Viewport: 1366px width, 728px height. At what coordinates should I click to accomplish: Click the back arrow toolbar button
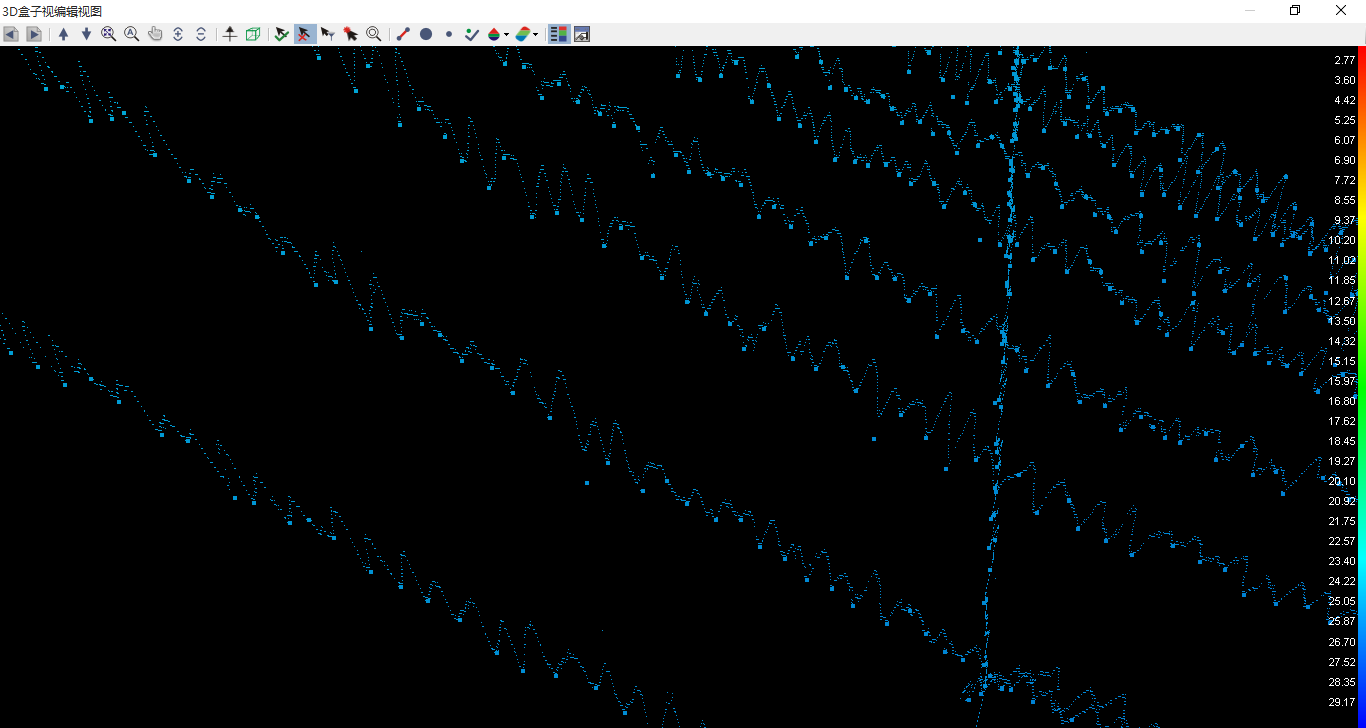coord(11,34)
